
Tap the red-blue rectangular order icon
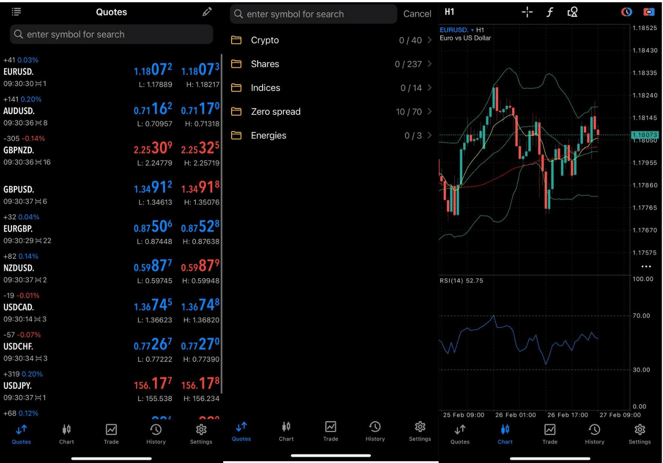pyautogui.click(x=648, y=12)
